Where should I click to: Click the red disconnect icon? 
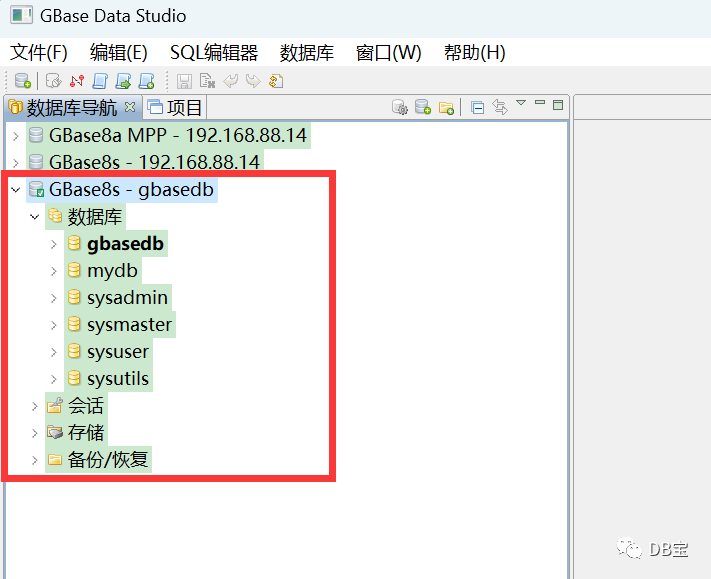tap(77, 81)
